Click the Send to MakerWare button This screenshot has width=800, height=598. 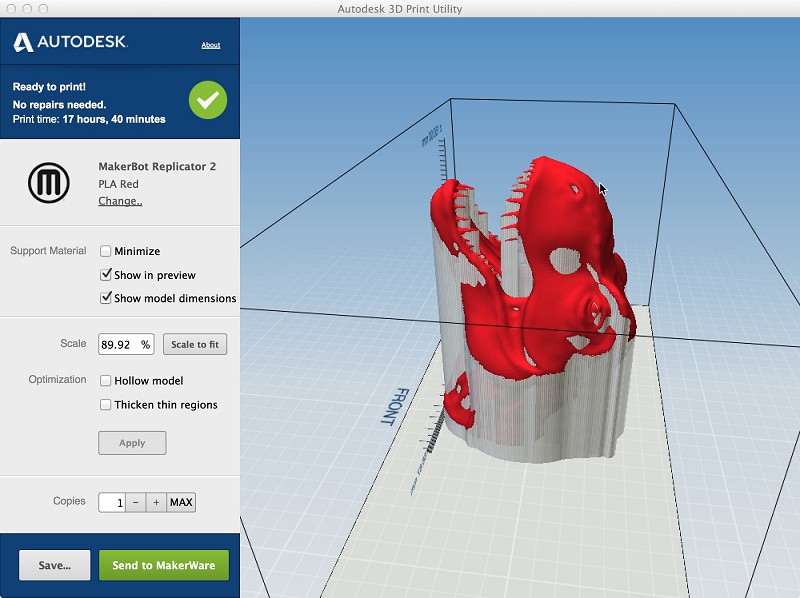(163, 565)
